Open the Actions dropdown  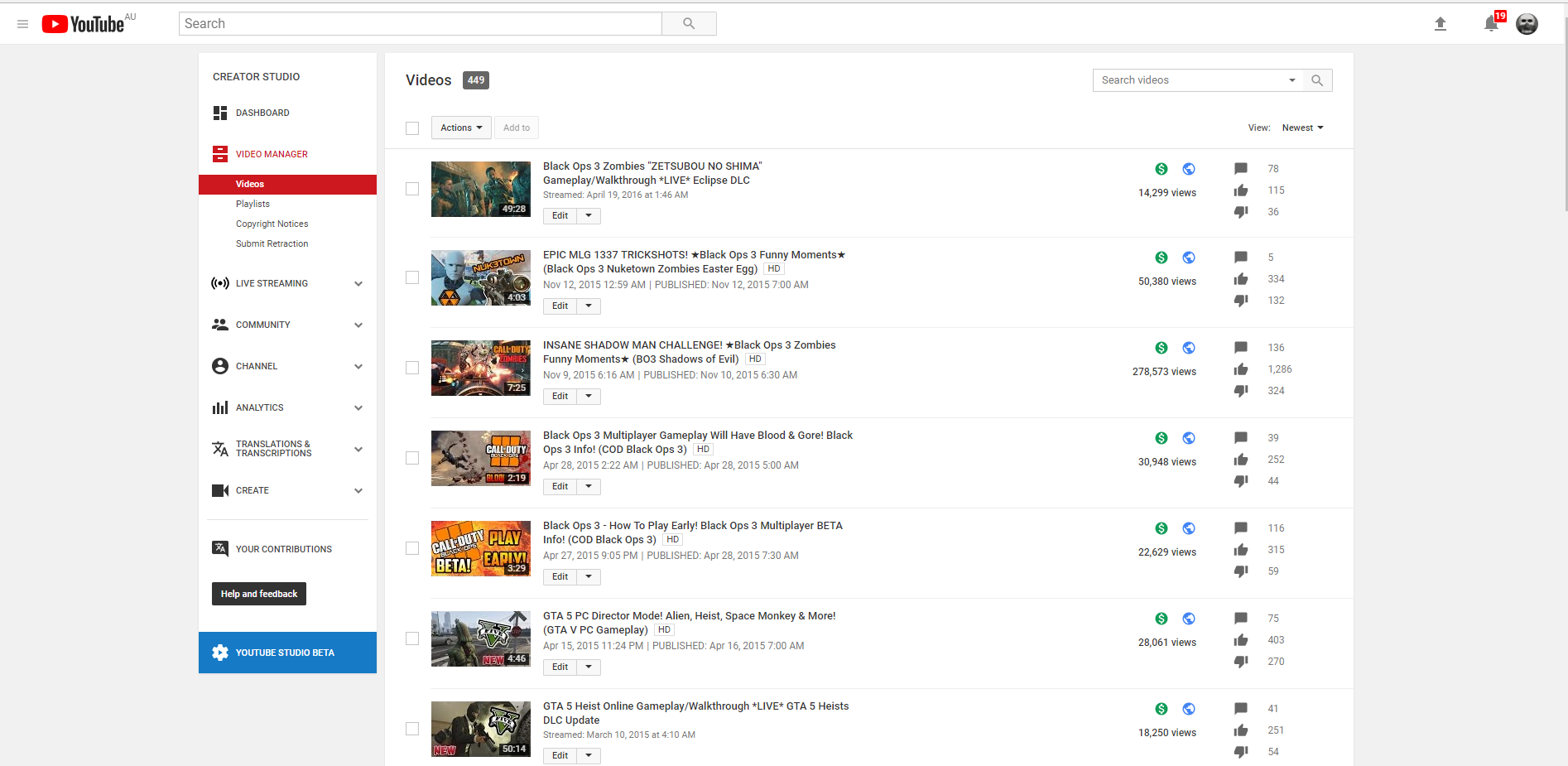pos(461,128)
